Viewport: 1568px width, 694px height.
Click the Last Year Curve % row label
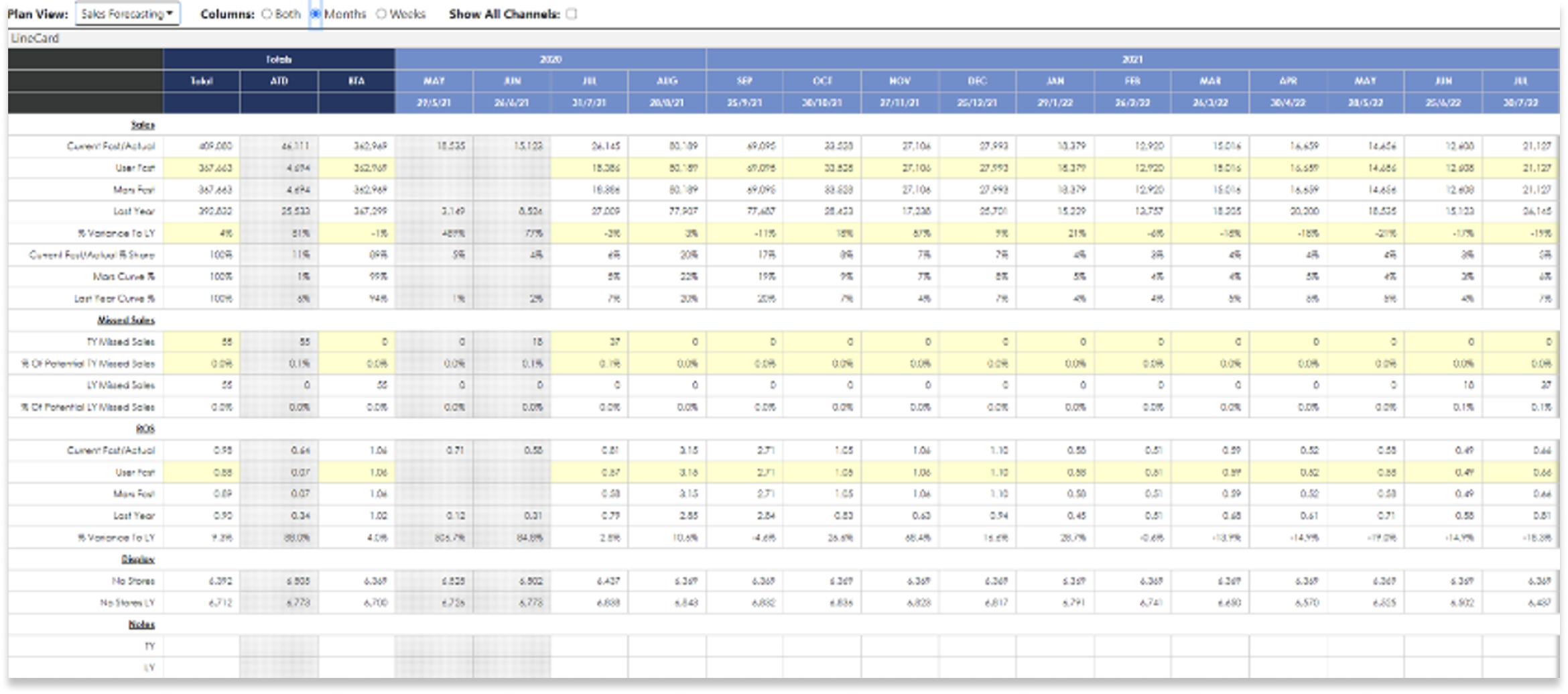click(115, 298)
